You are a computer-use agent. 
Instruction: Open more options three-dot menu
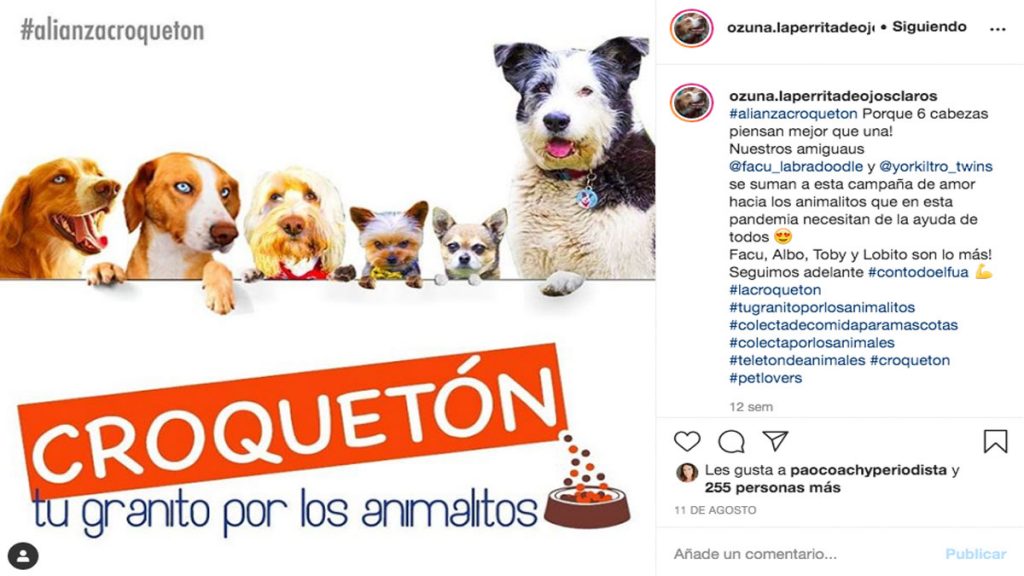tap(997, 29)
